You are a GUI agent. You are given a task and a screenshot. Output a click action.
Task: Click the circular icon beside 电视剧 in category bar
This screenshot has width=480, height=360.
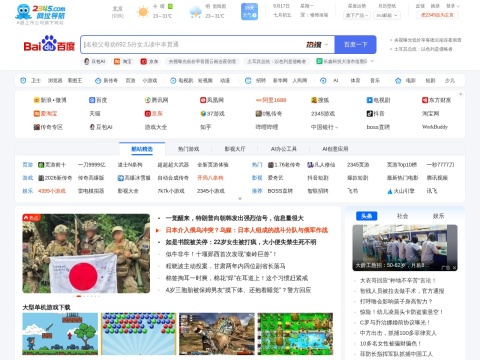(x=173, y=80)
